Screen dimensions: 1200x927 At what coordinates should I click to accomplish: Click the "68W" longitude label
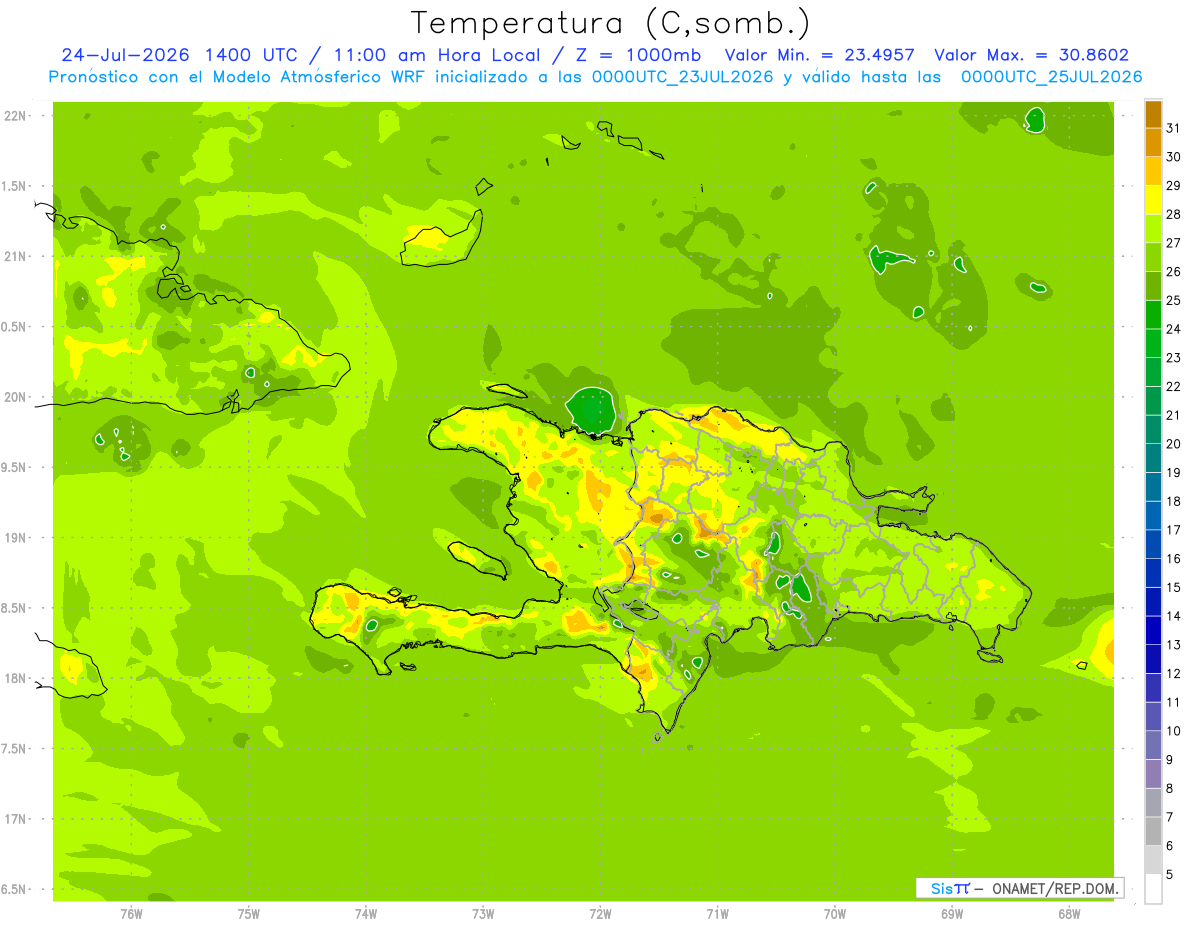click(x=1069, y=914)
